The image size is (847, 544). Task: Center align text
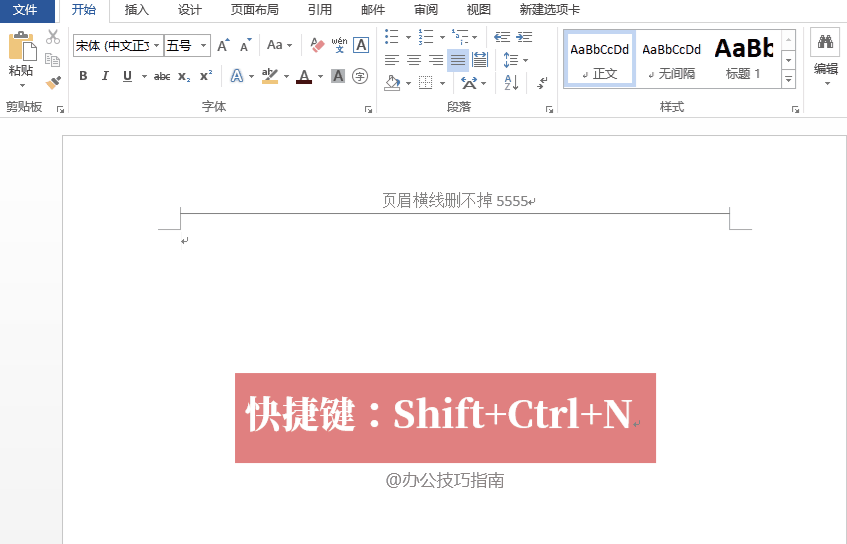(x=414, y=60)
